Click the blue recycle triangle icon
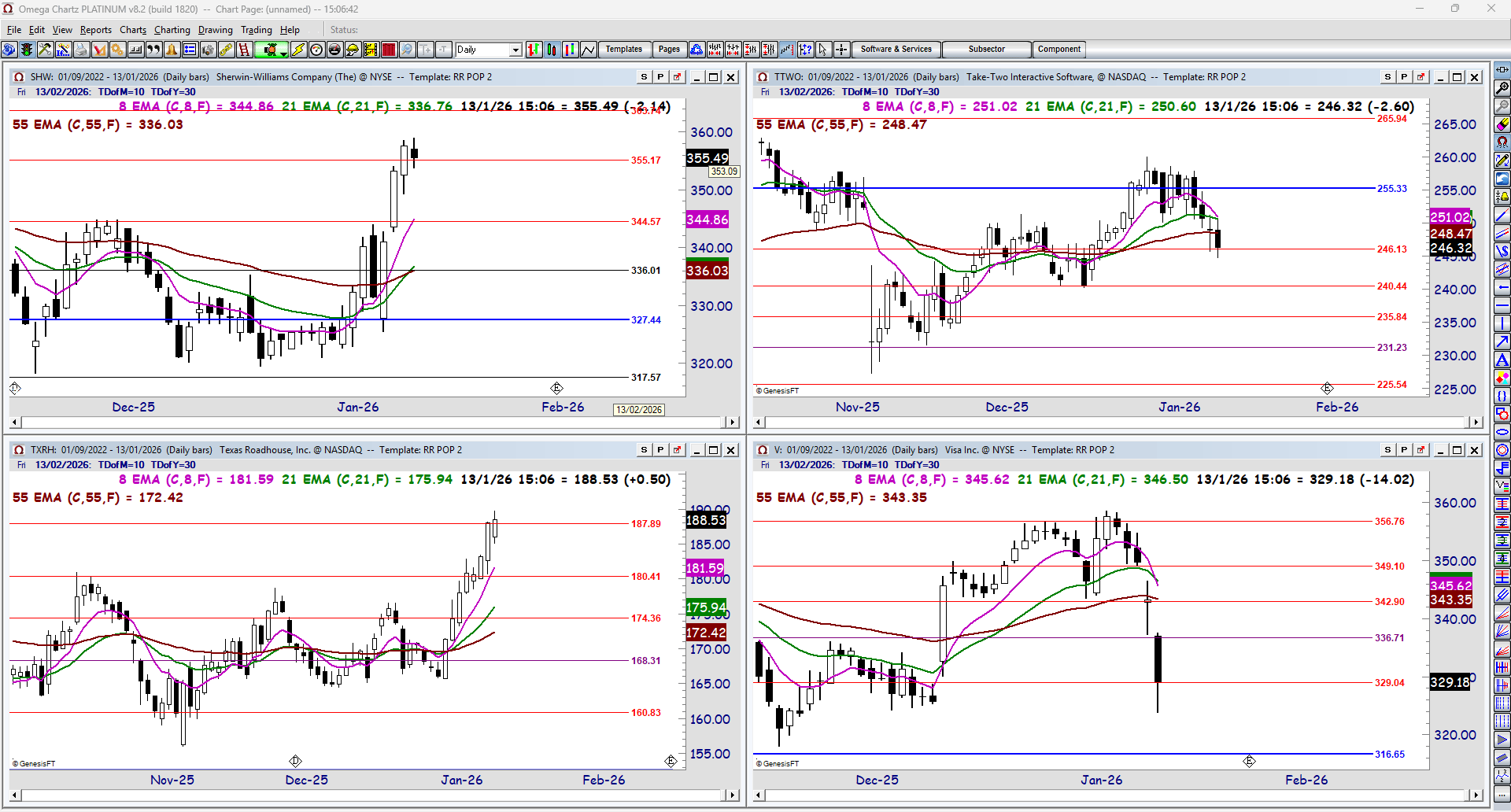The image size is (1511, 812). pyautogui.click(x=696, y=50)
